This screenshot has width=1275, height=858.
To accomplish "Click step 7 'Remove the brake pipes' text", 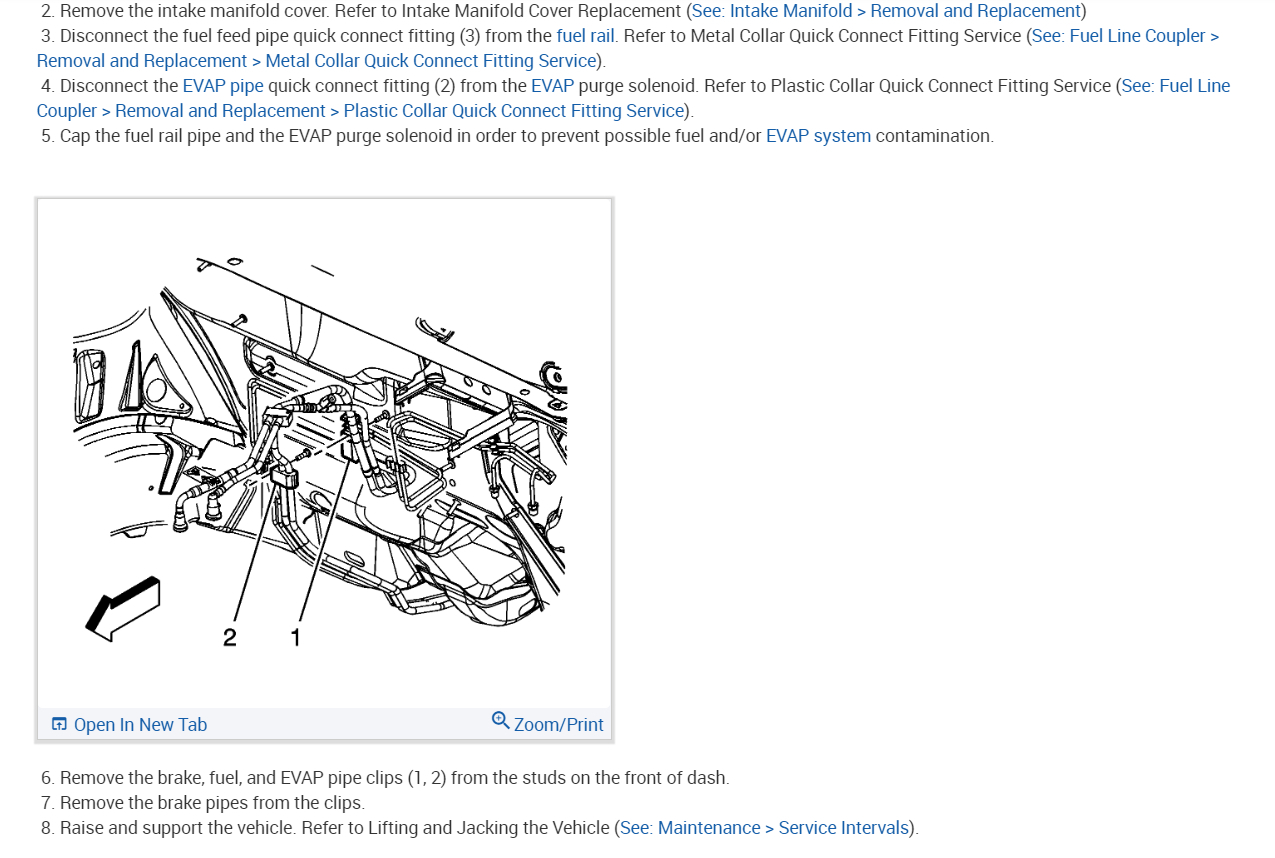I will [212, 803].
